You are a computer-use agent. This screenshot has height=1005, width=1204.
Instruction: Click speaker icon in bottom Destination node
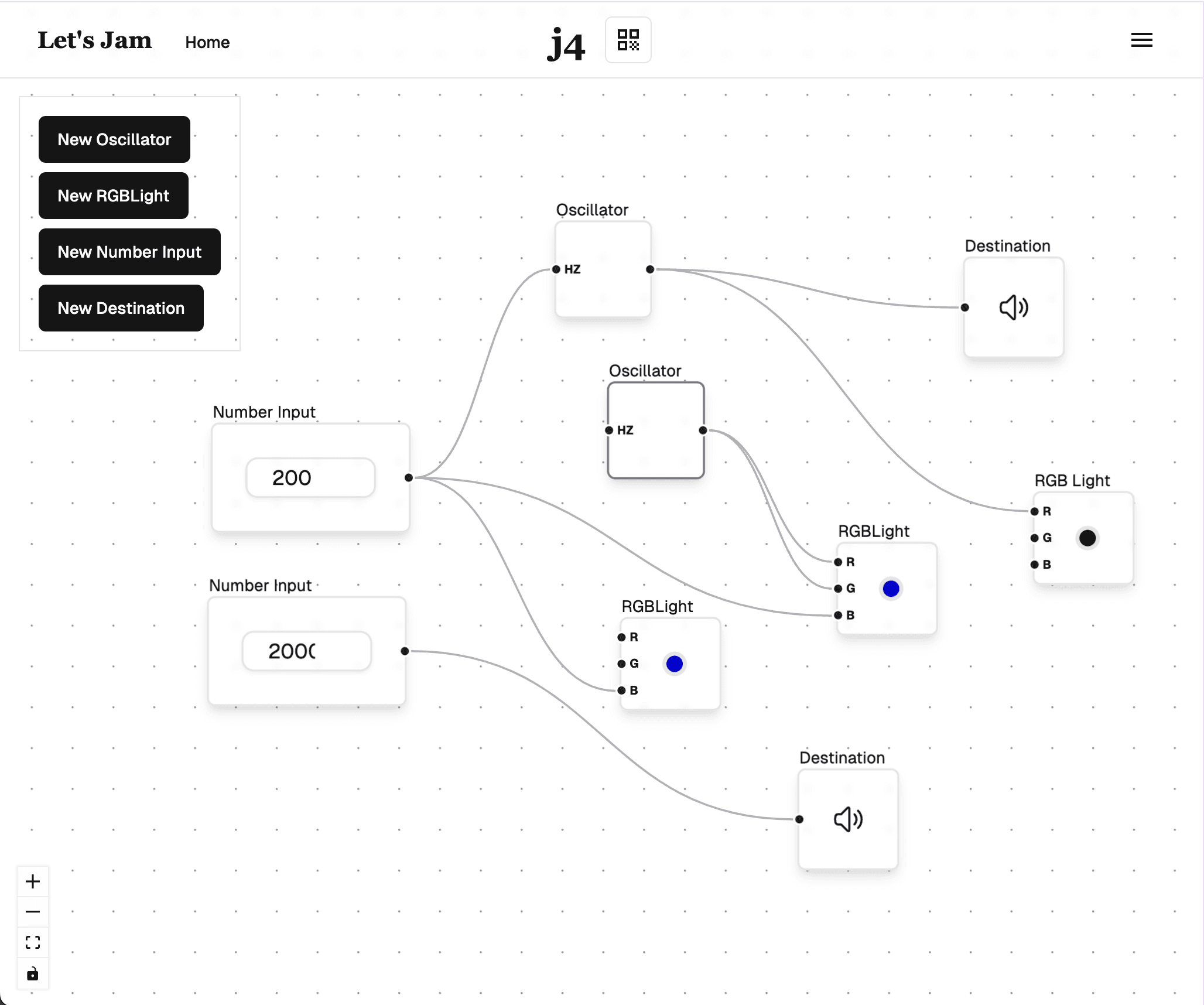click(848, 819)
